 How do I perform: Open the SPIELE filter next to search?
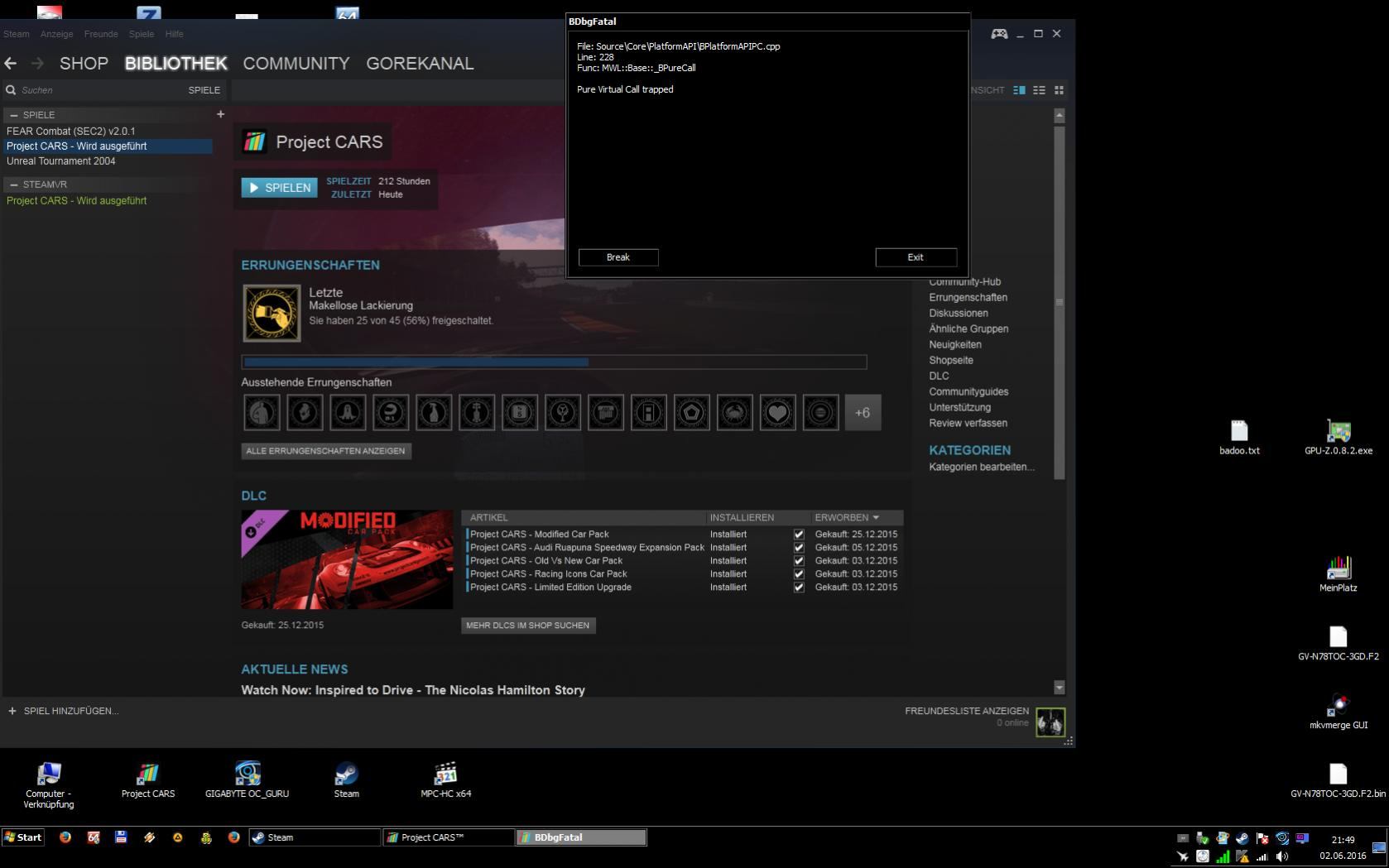(x=204, y=90)
